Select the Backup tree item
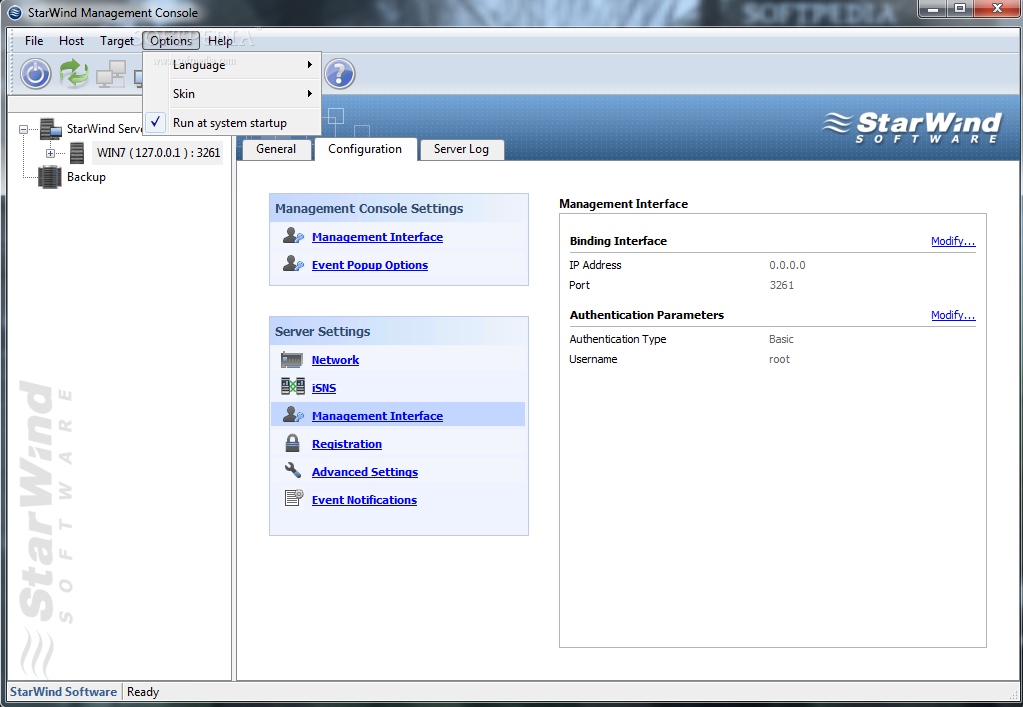1023x707 pixels. click(x=86, y=177)
